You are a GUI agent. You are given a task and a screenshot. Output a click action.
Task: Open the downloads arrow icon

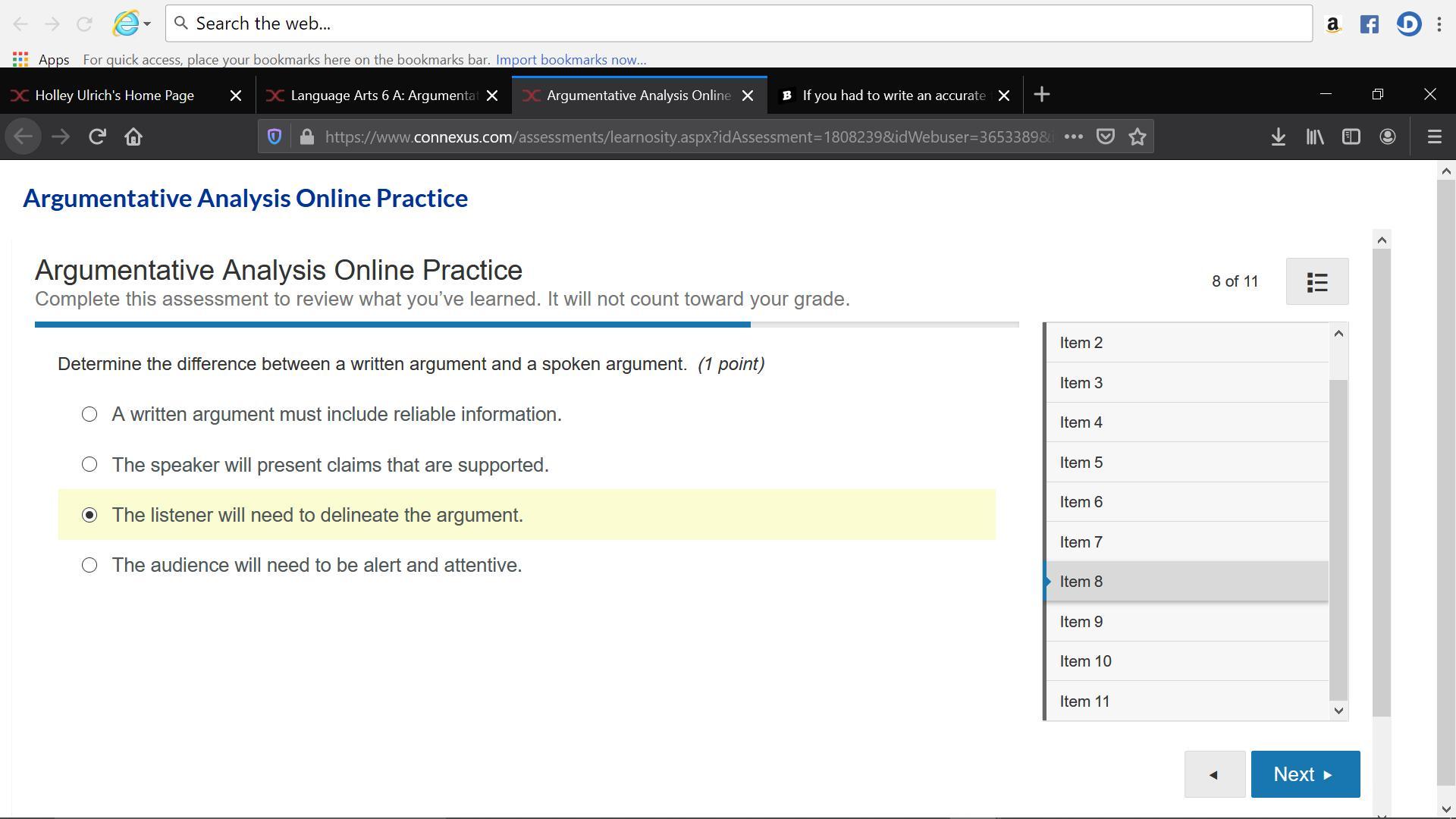[x=1278, y=137]
